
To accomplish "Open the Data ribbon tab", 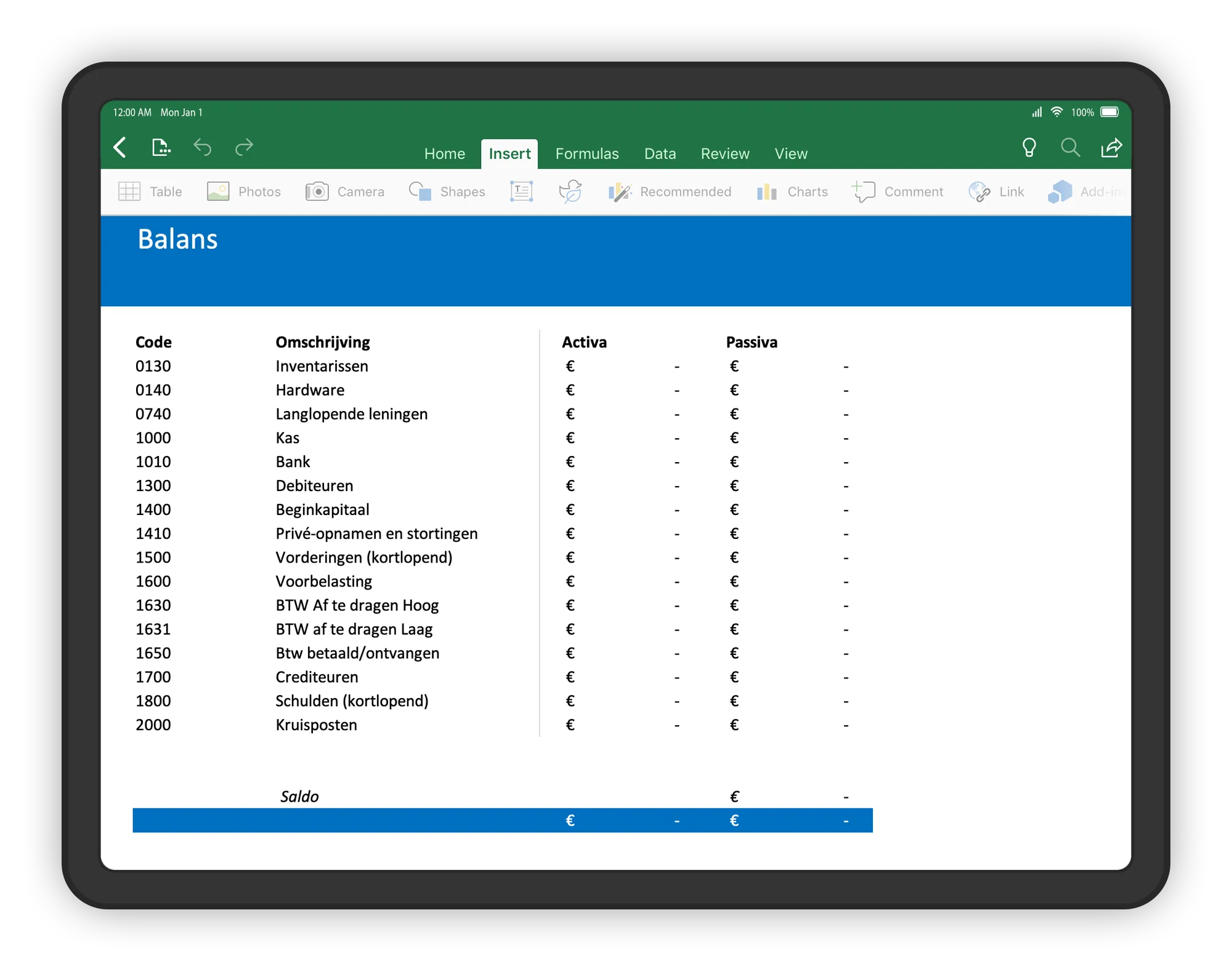I will point(660,153).
